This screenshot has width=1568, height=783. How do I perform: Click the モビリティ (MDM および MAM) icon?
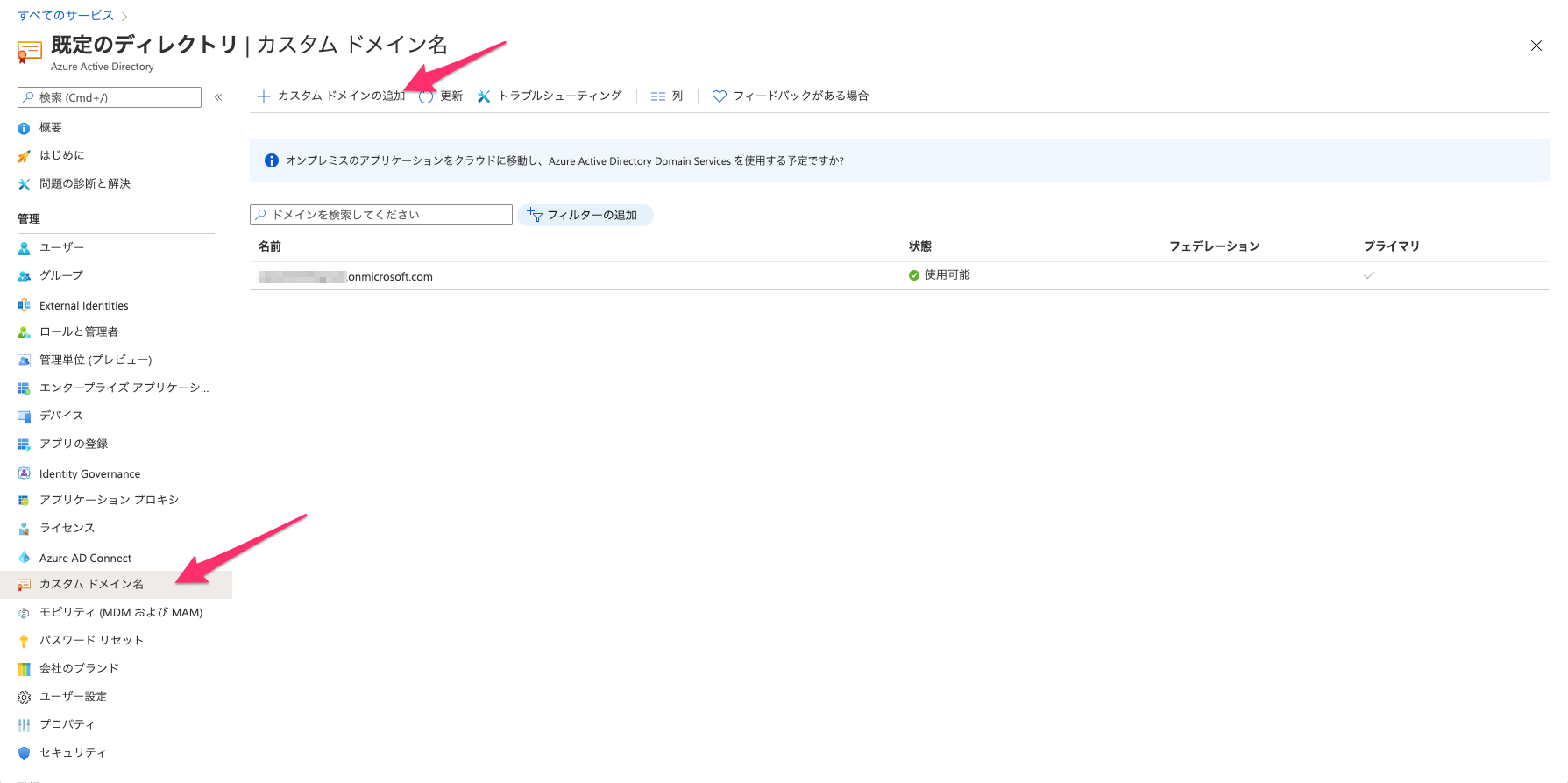click(24, 613)
